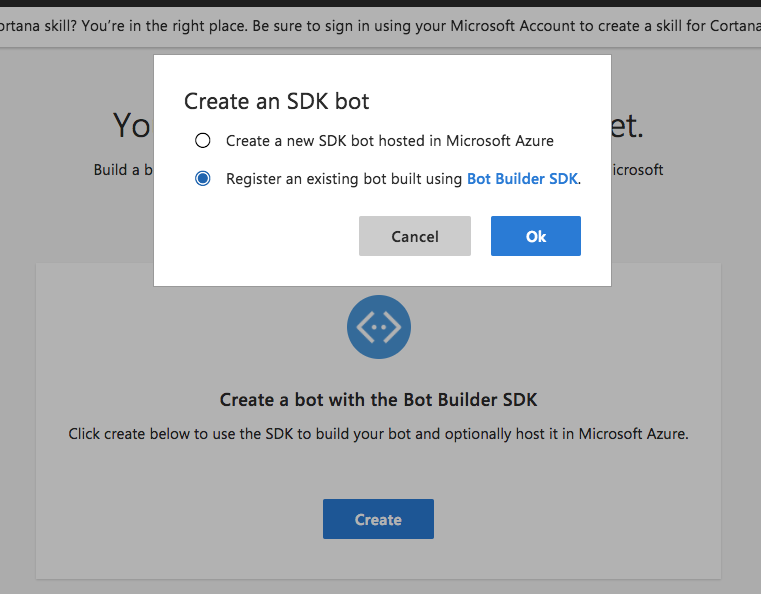Click the Cortana skill banner text at top
The width and height of the screenshot is (761, 594).
click(380, 26)
